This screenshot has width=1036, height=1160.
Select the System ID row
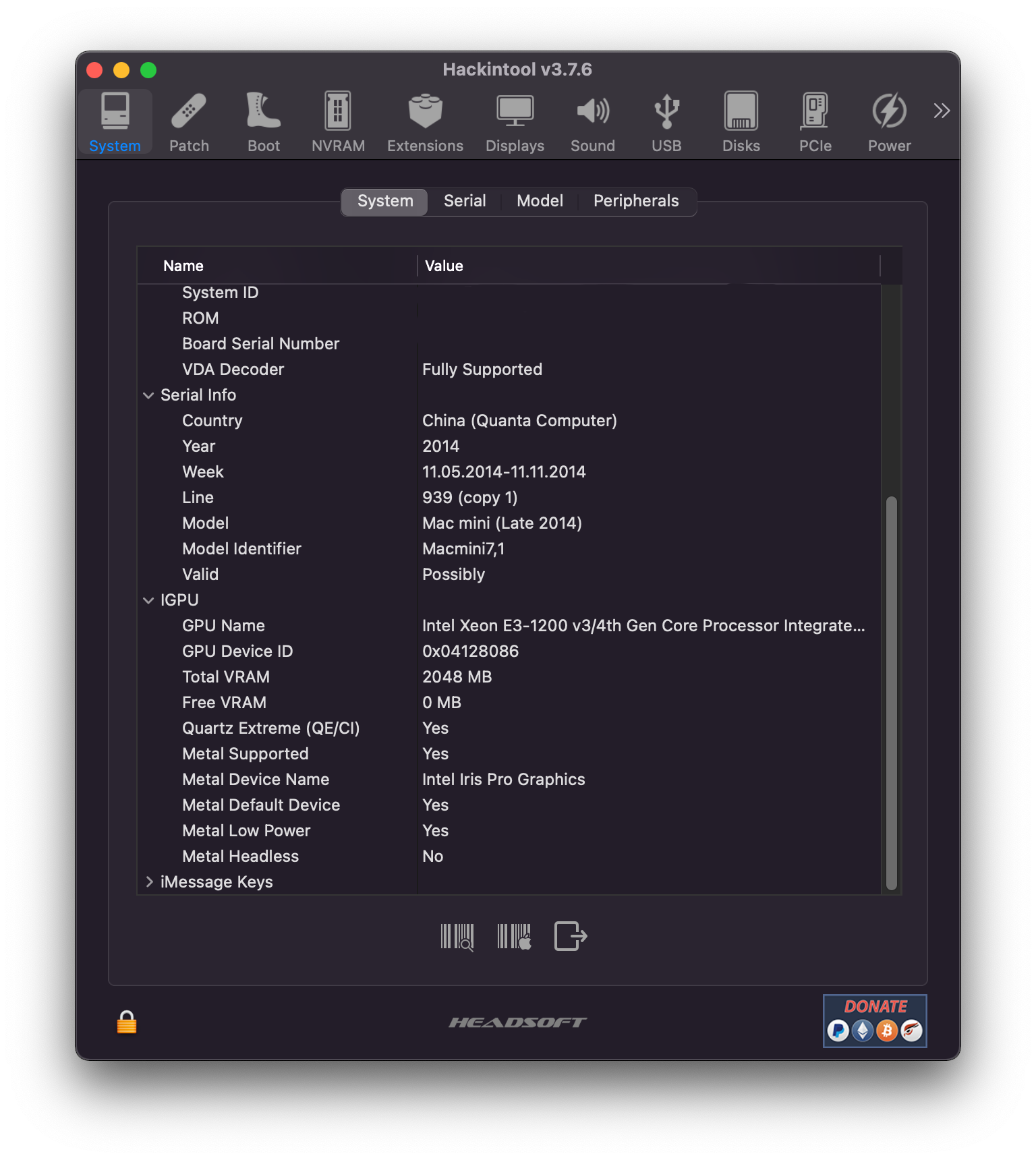509,293
